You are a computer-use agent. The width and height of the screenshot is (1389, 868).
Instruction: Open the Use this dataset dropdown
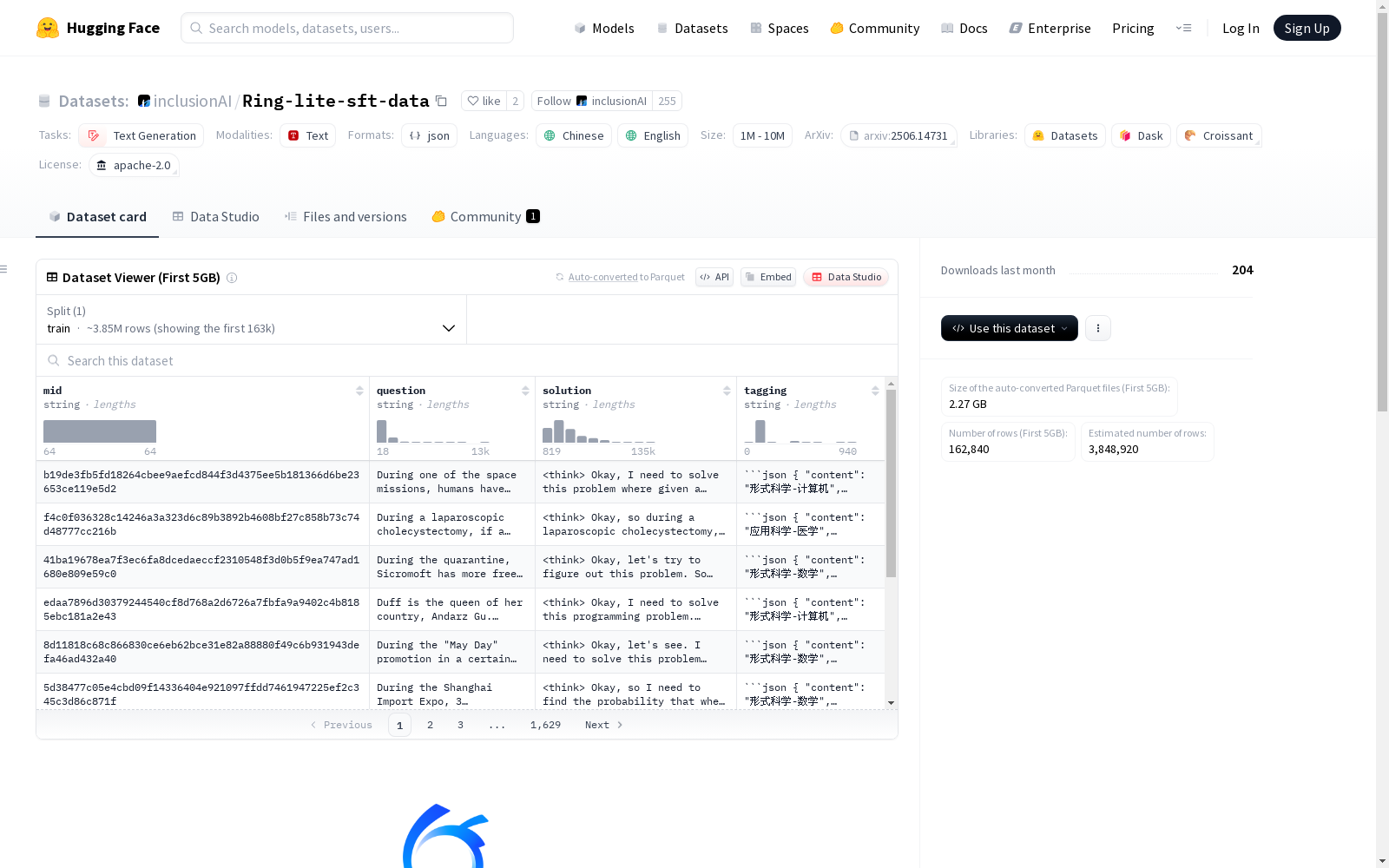pos(1010,328)
